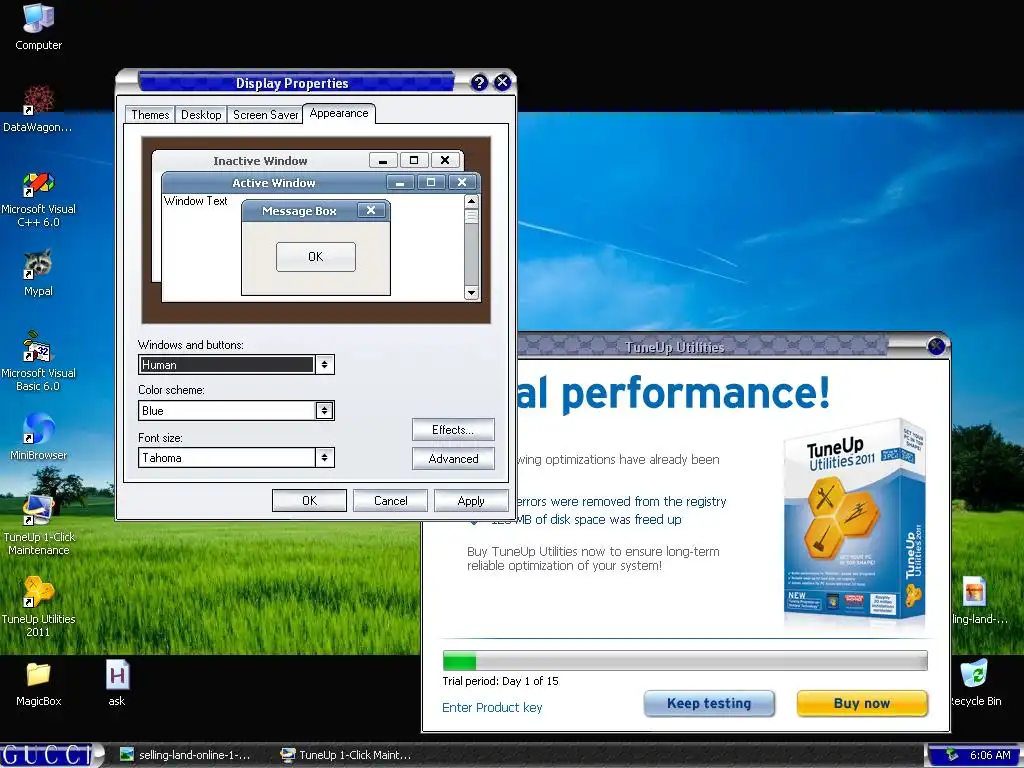The height and width of the screenshot is (768, 1024).
Task: Click the TuneUp Utilities 2011 product box image
Action: (856, 522)
